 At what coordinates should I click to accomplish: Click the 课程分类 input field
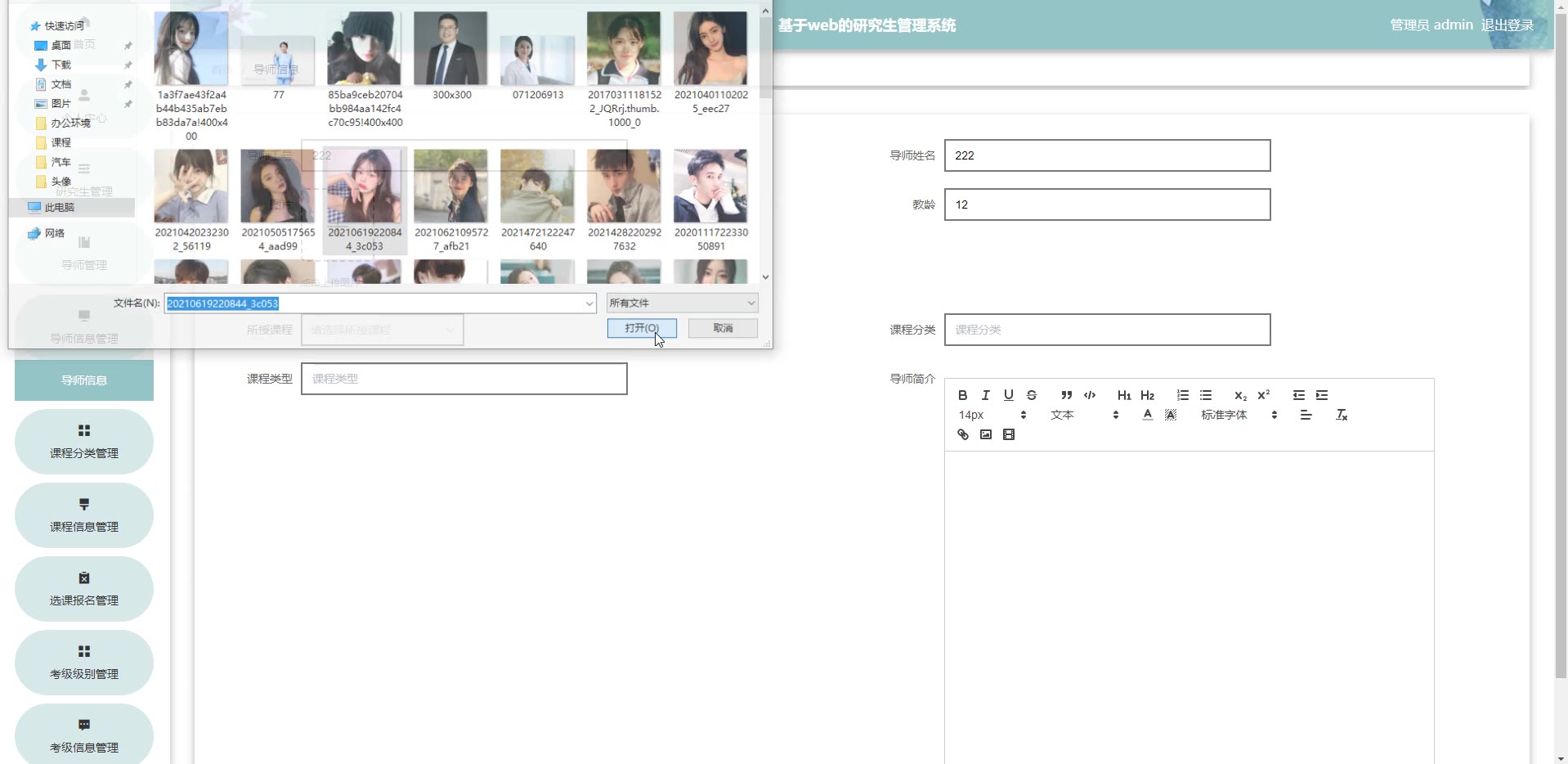pos(1107,330)
